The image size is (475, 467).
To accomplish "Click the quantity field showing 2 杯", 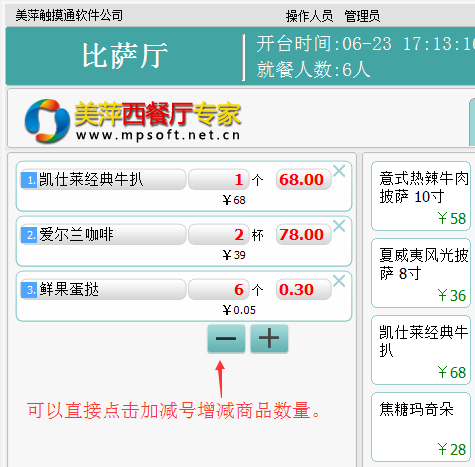I will 219,234.
